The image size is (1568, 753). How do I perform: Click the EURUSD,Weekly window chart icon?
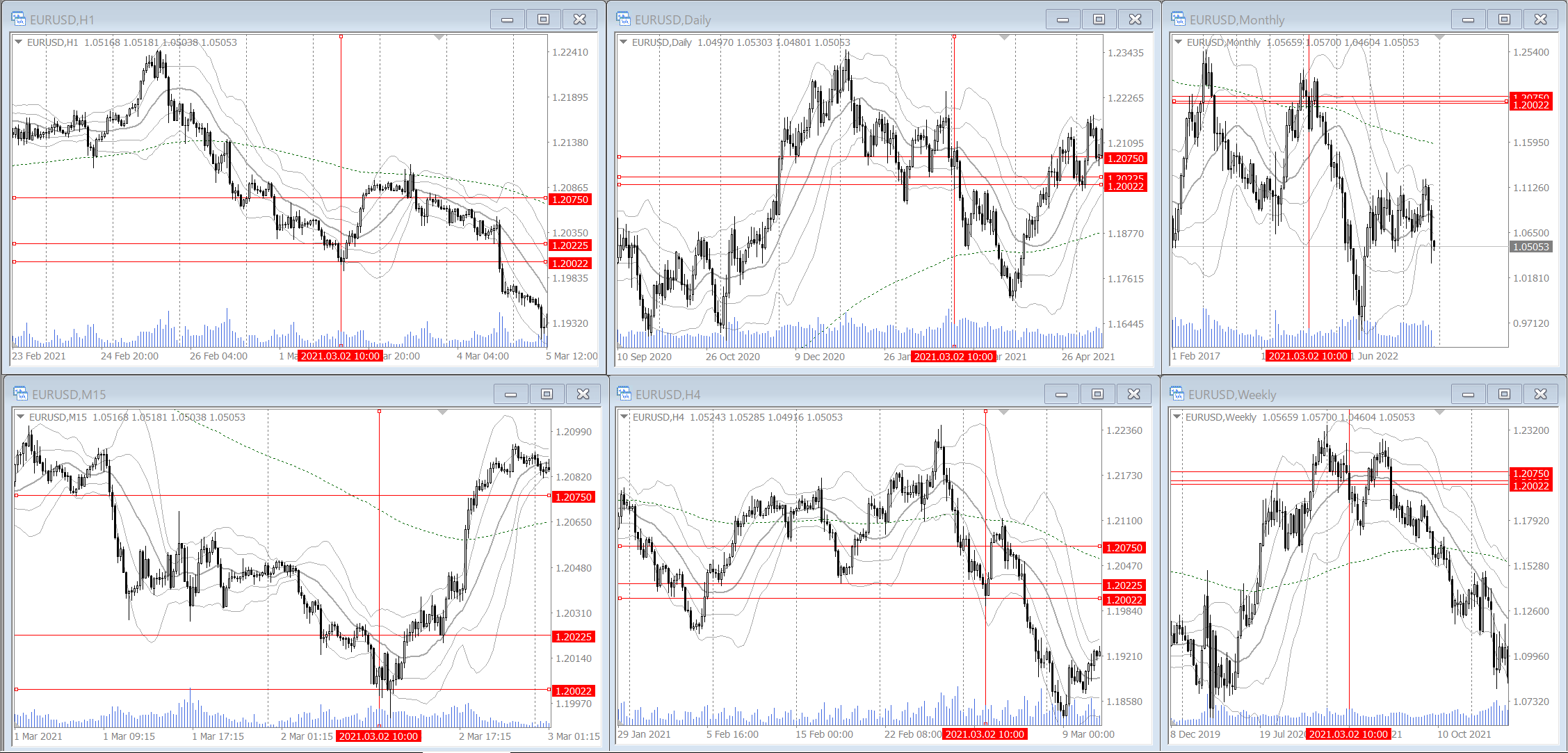pyautogui.click(x=1177, y=394)
